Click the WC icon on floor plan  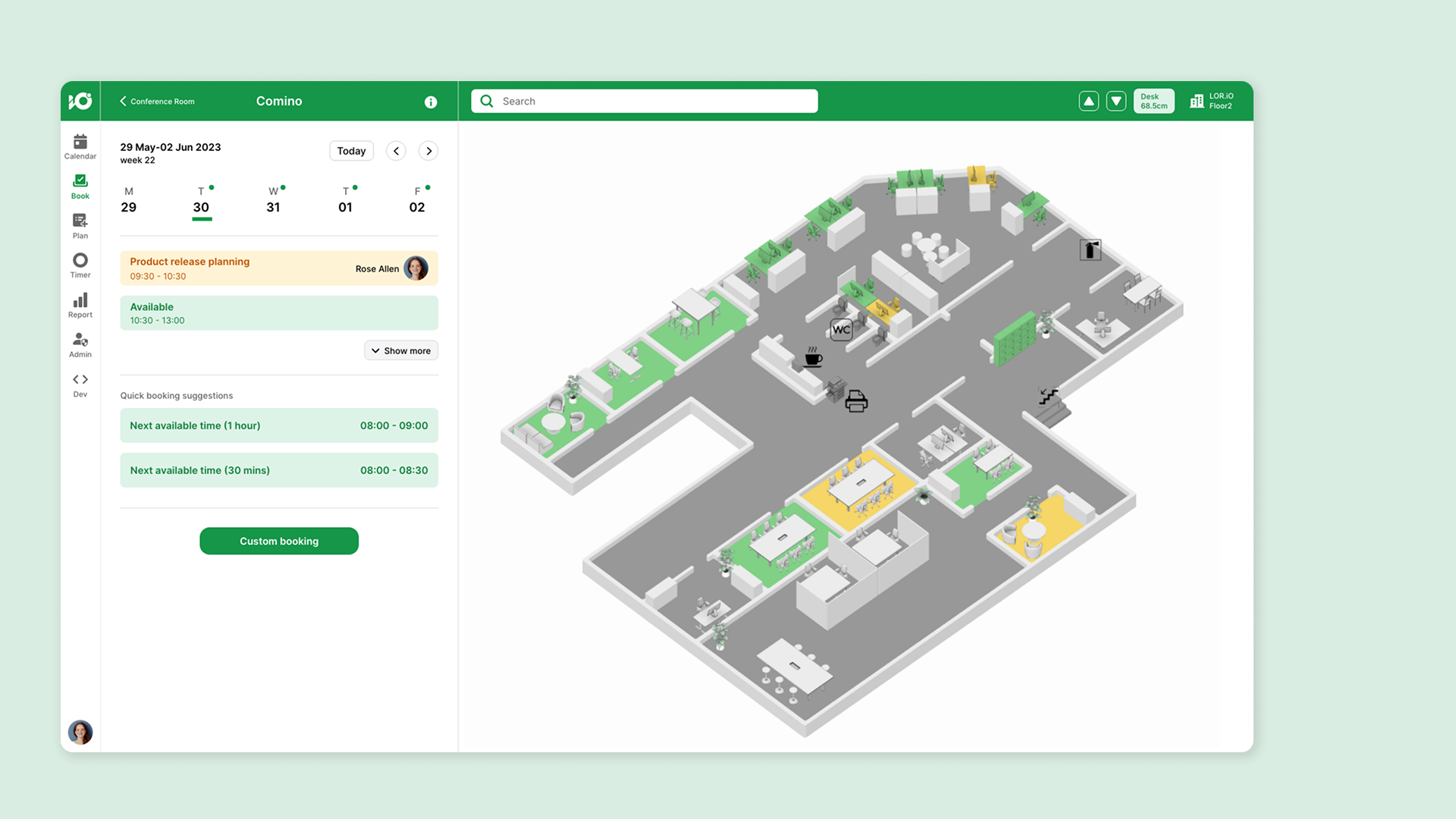[x=841, y=330]
